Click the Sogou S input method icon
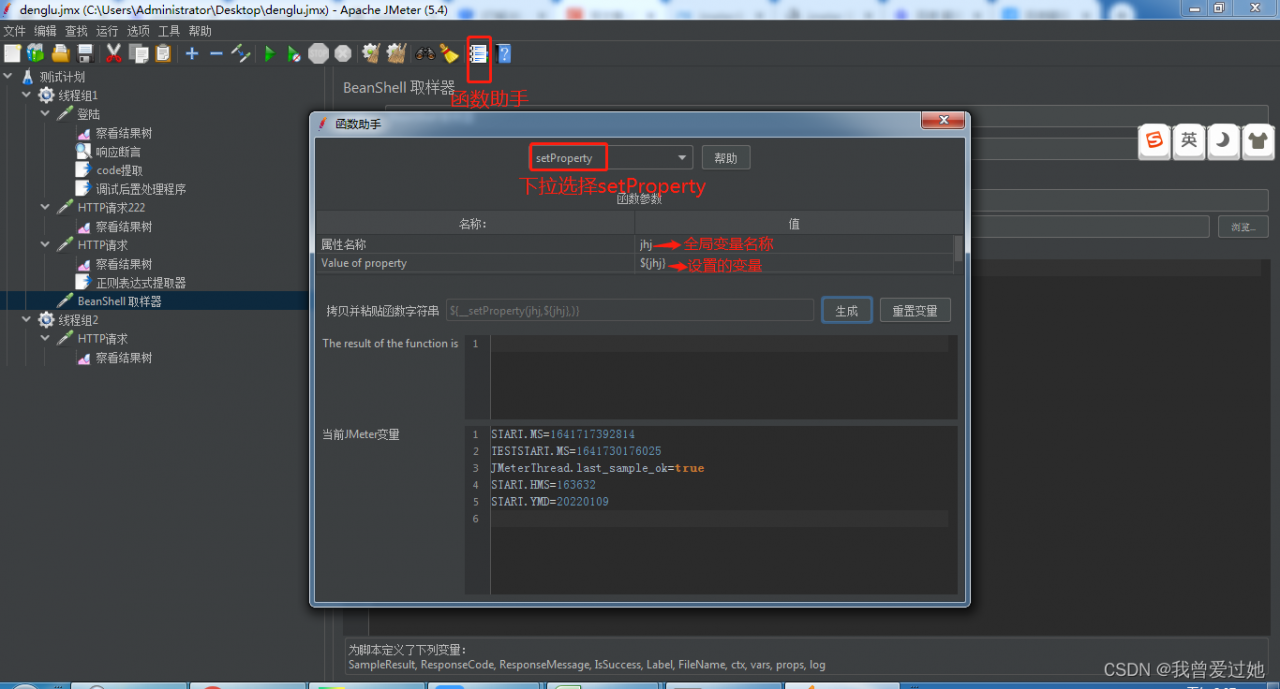 click(1155, 141)
